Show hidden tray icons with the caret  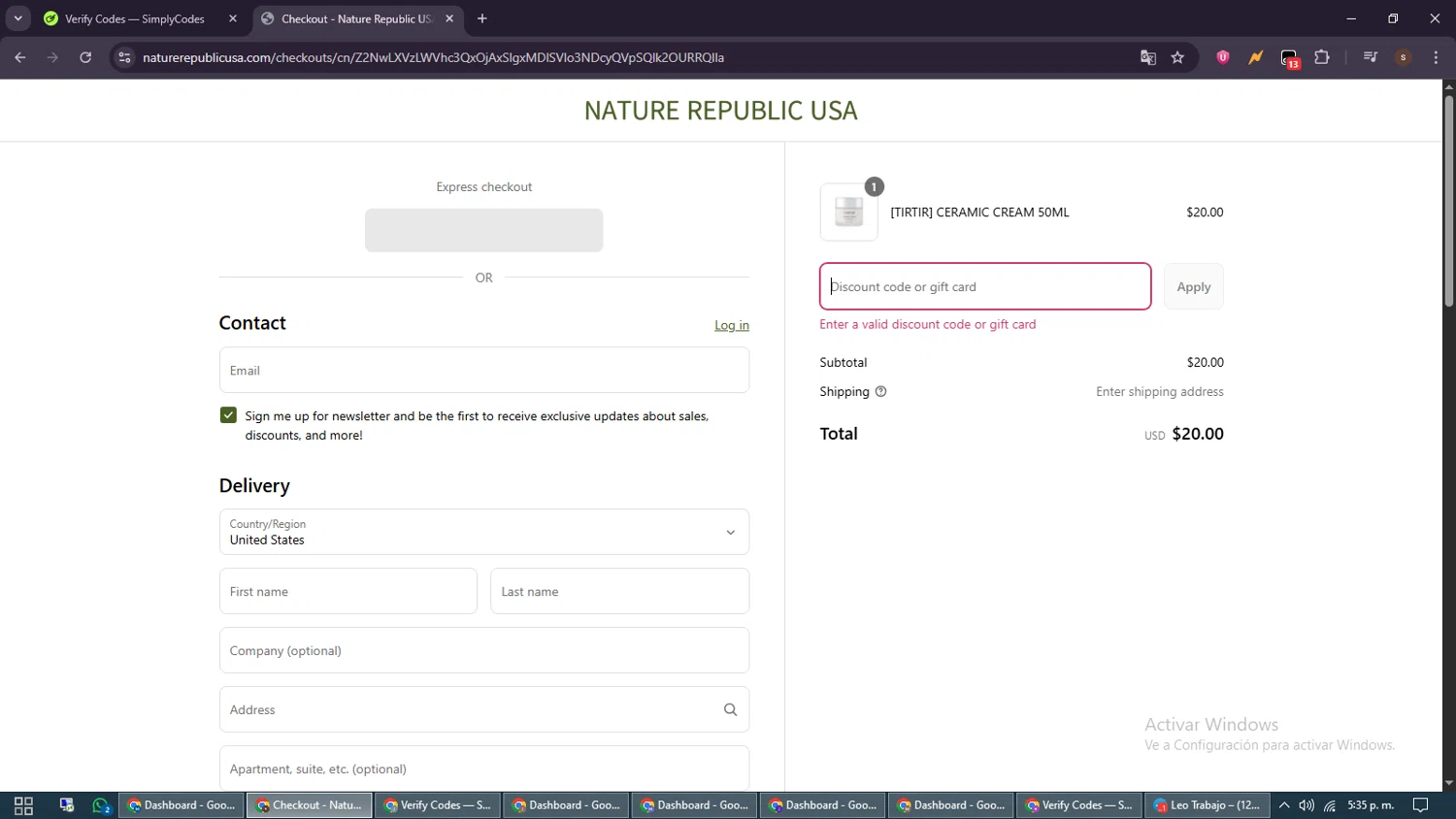tap(1284, 805)
